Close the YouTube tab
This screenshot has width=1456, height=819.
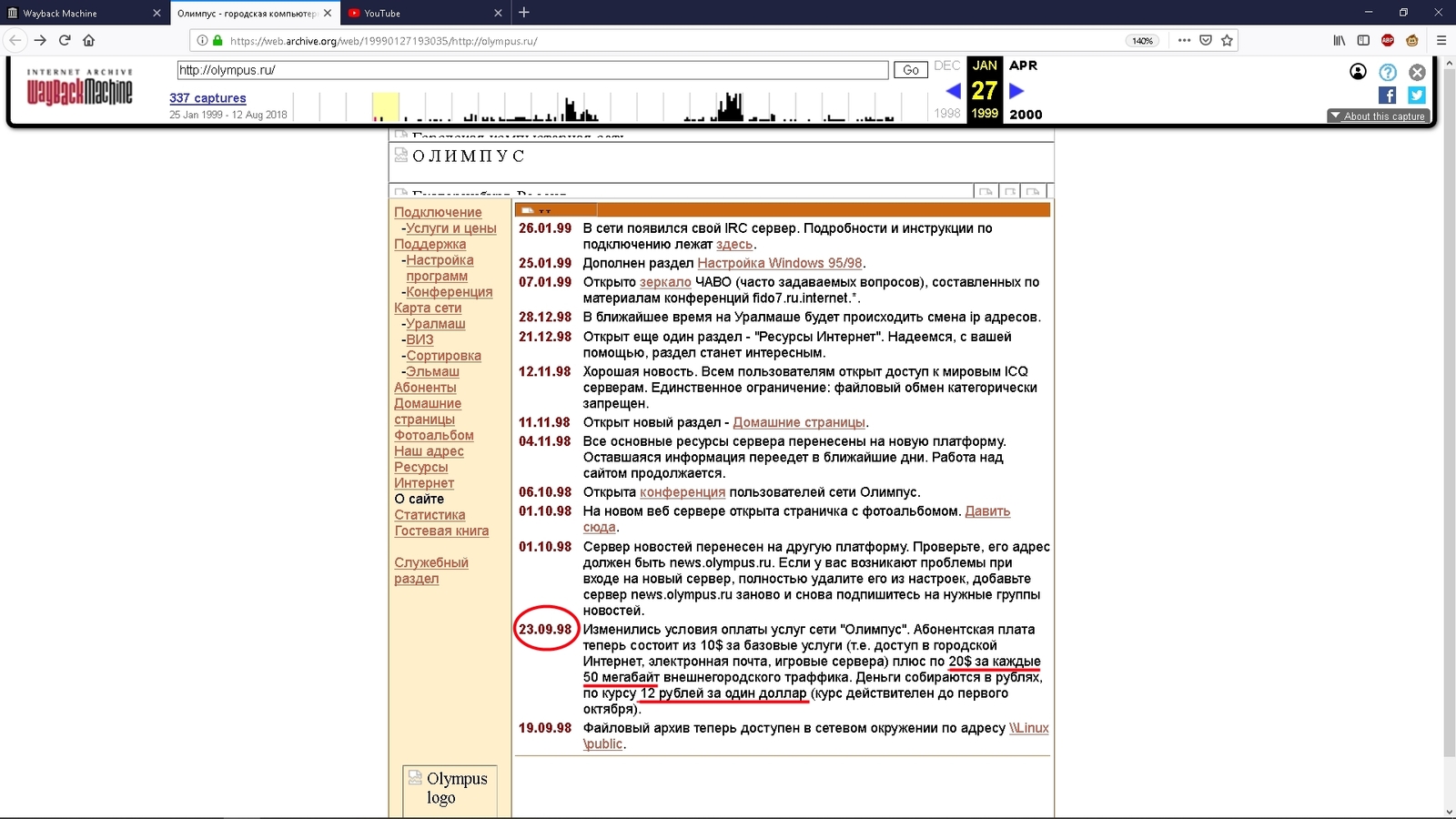pyautogui.click(x=498, y=13)
